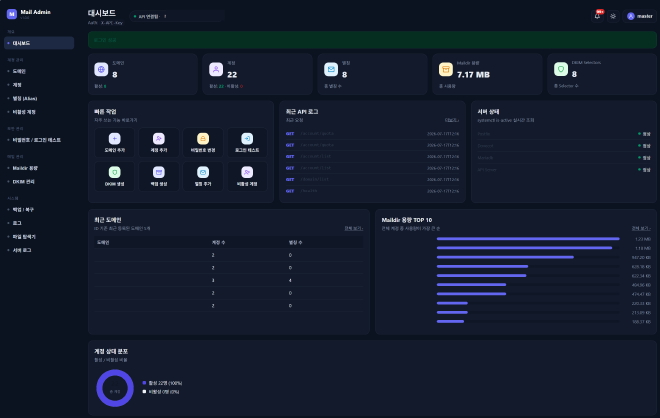Click the backup archive icon quick tile
Image resolution: width=660 pixels, height=418 pixels.
pyautogui.click(x=159, y=176)
